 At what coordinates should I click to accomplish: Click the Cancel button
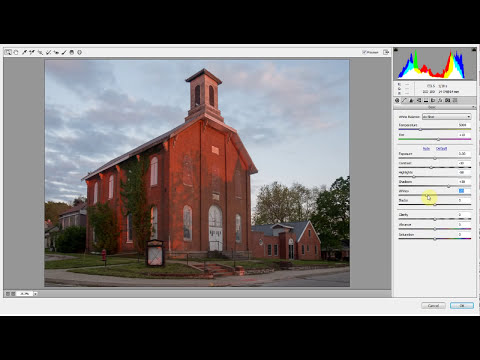(433, 306)
